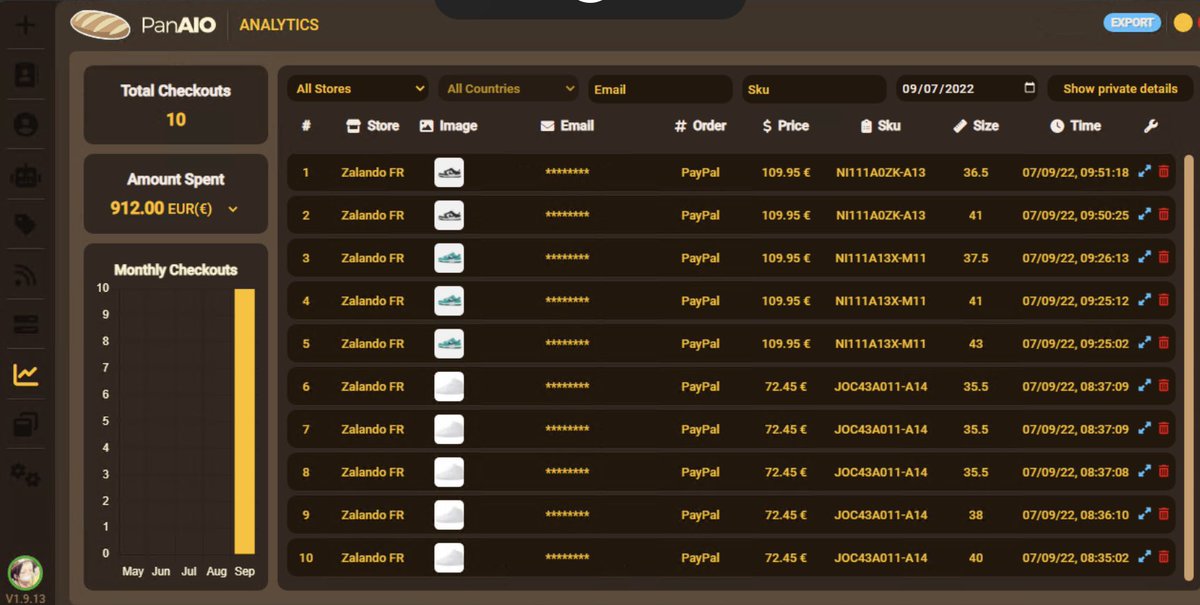
Task: Delete row 4 checkout at 09:25:12
Action: click(x=1163, y=301)
